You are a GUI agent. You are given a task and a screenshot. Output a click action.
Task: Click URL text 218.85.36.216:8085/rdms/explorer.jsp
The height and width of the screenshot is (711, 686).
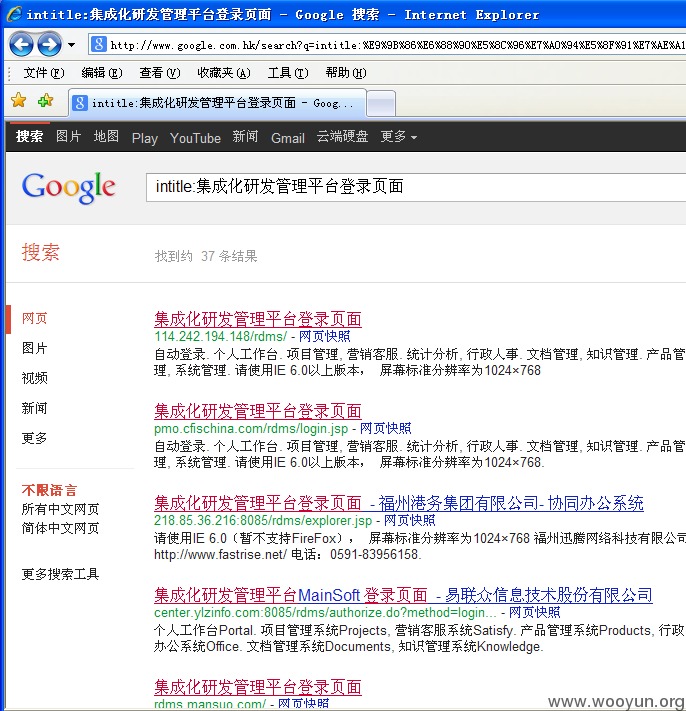tap(263, 521)
